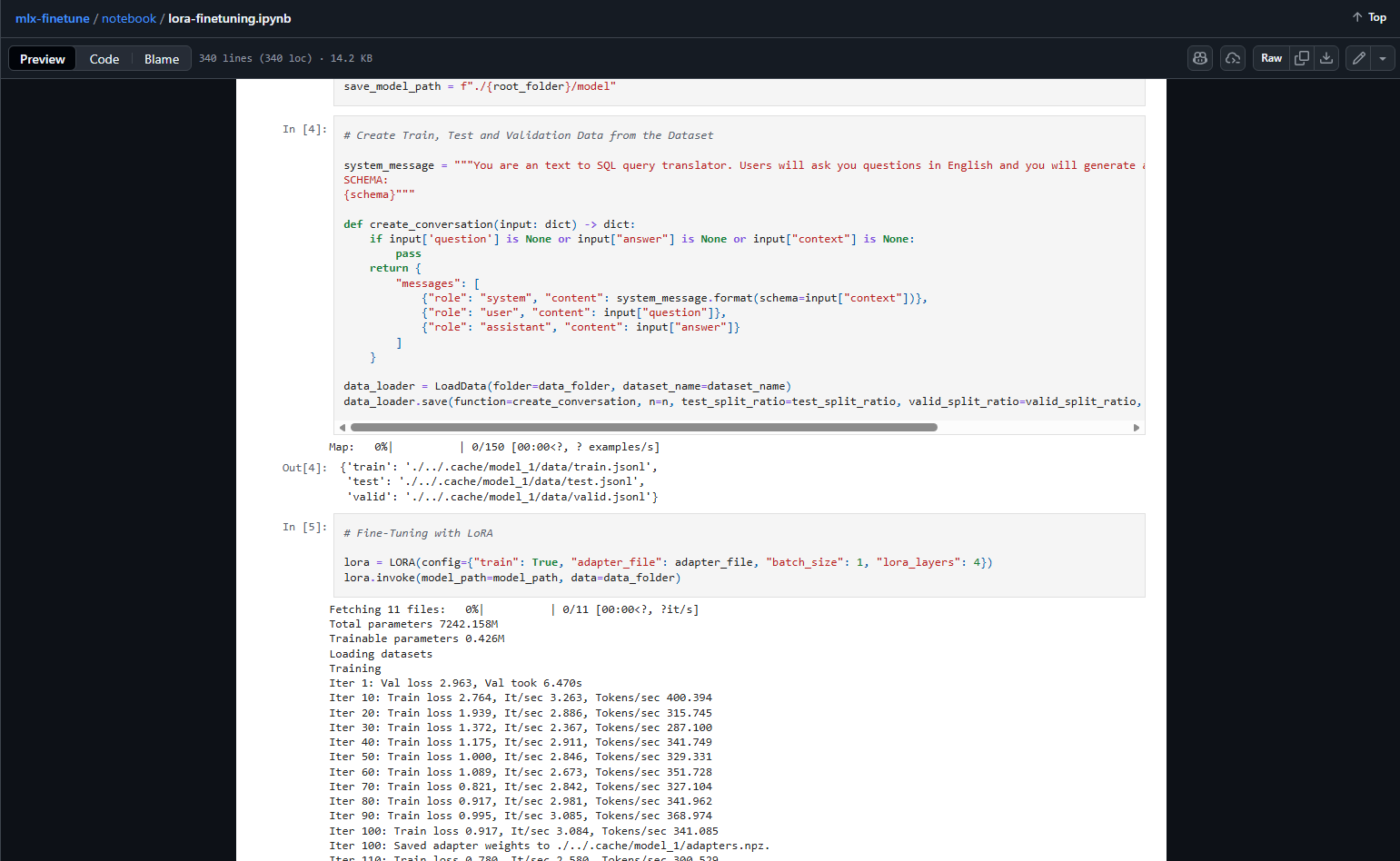Image resolution: width=1400 pixels, height=861 pixels.
Task: Click the horizontal scrollbar in cell 4
Action: coord(643,427)
